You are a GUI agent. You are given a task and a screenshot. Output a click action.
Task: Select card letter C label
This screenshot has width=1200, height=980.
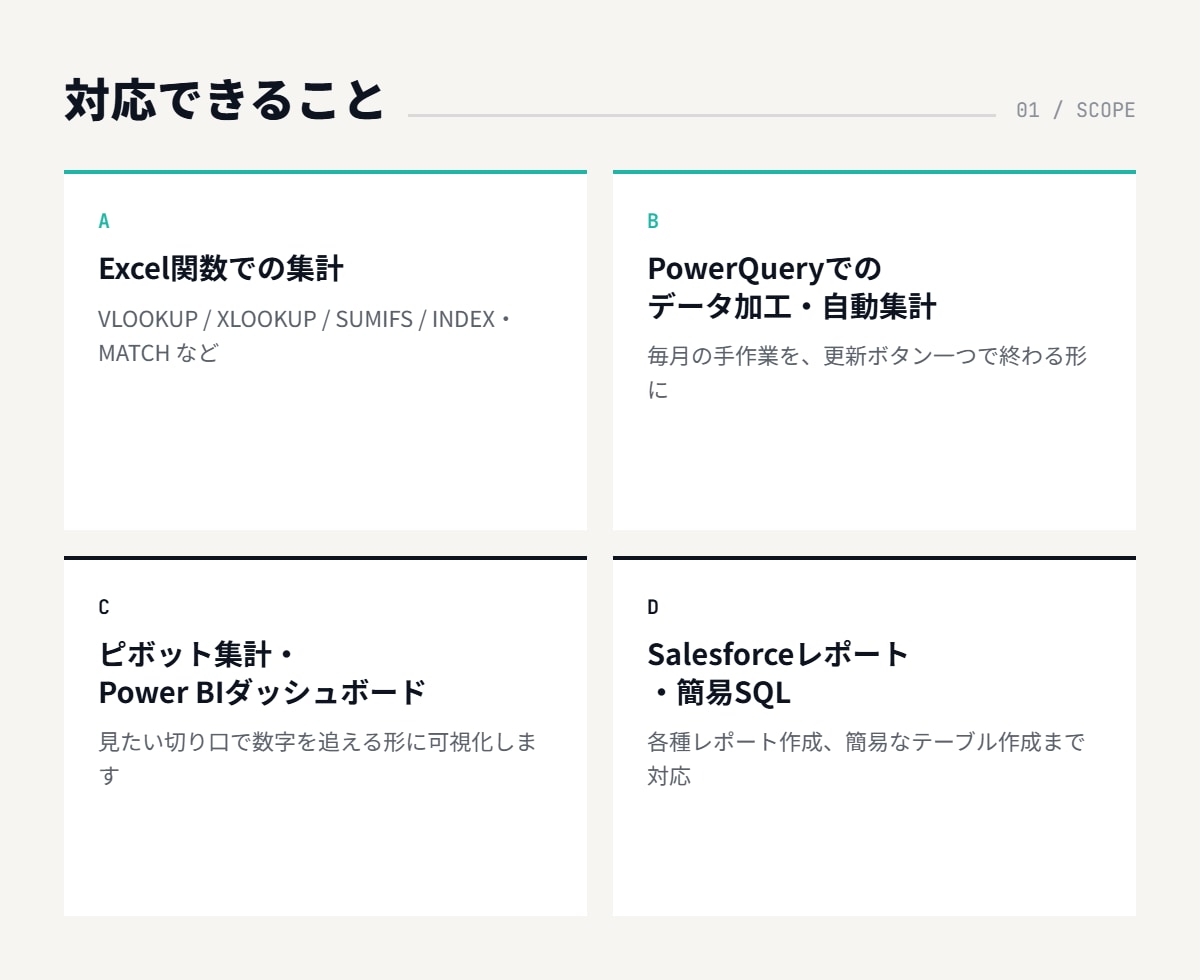(x=104, y=607)
